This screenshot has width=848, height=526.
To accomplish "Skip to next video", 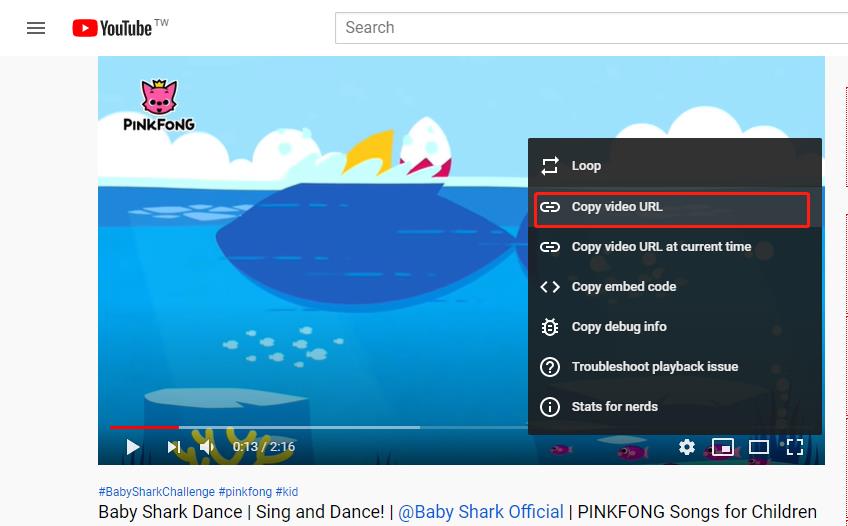I will click(174, 447).
